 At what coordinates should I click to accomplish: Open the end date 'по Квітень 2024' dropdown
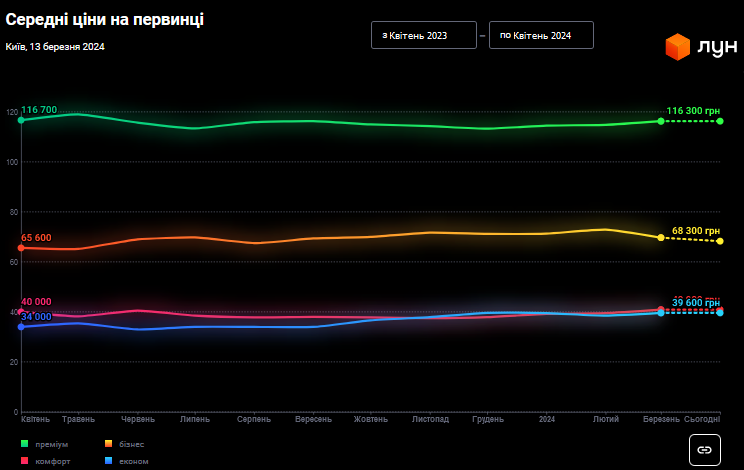pos(540,35)
